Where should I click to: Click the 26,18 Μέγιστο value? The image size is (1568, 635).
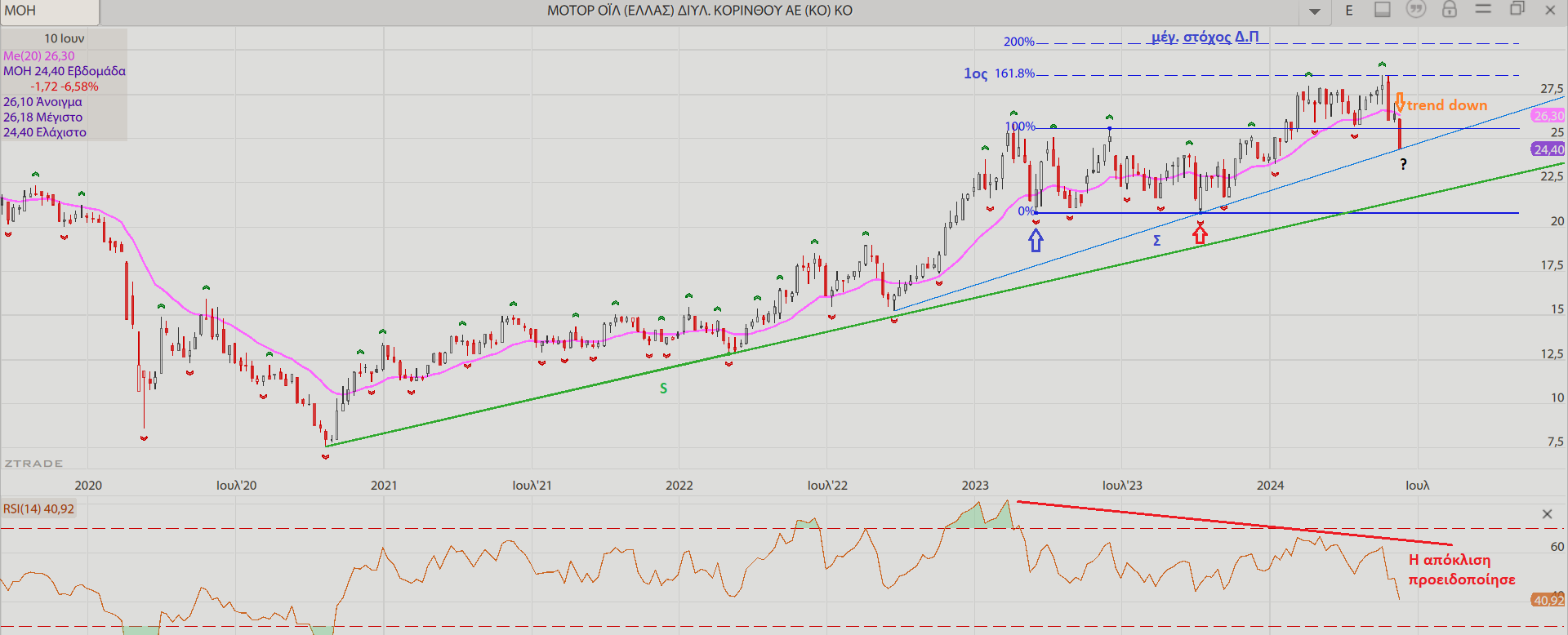click(x=42, y=118)
